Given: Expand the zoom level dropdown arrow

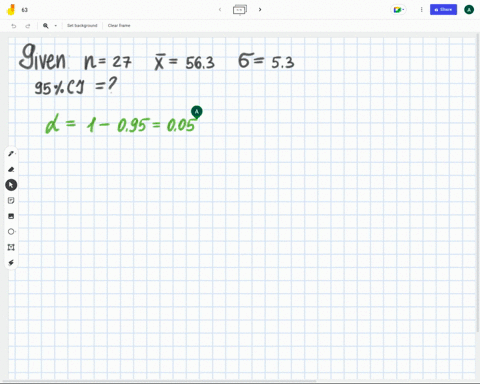Looking at the screenshot, I should click(56, 26).
